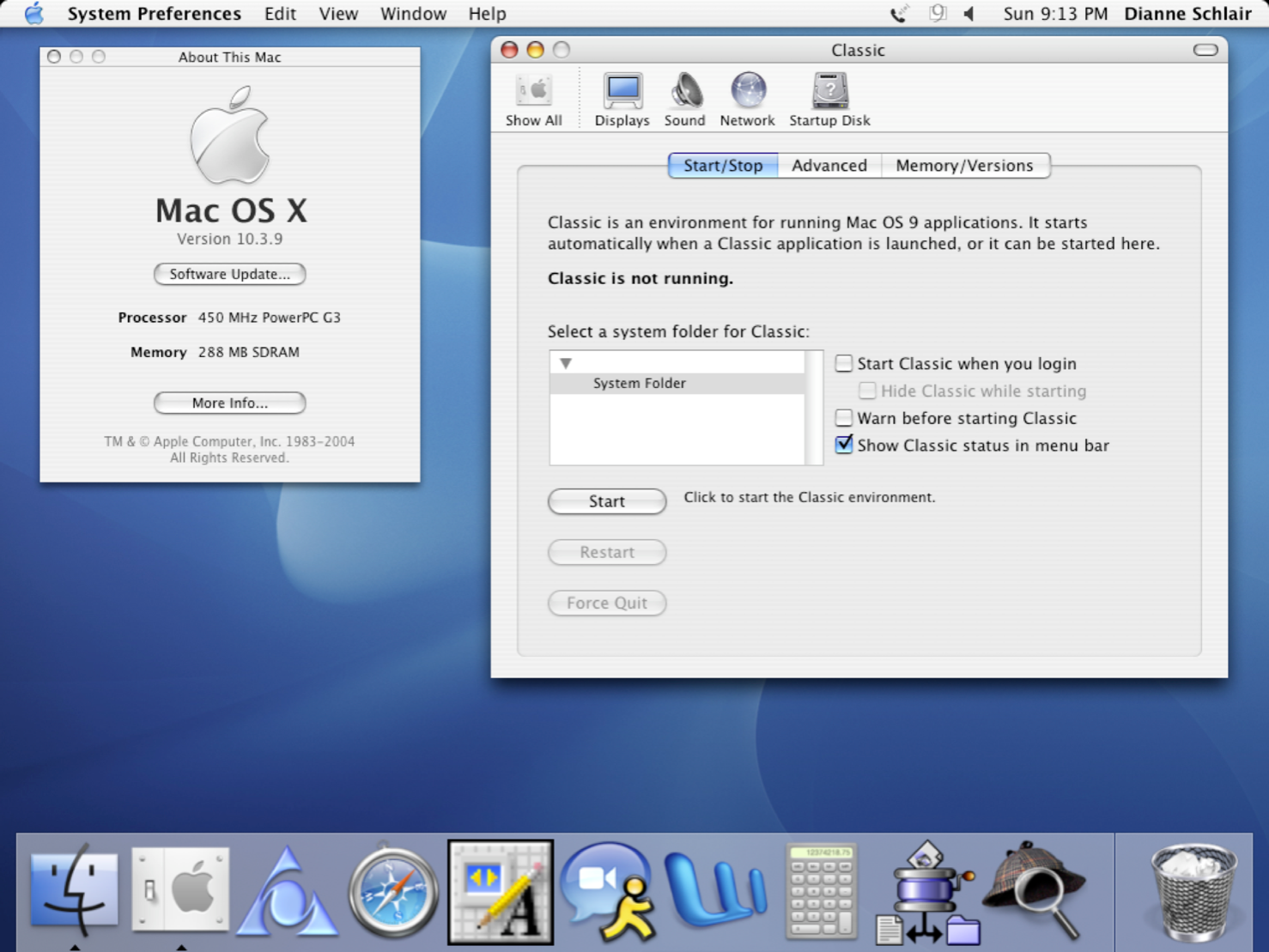The image size is (1269, 952).
Task: Click the Force Quit button
Action: (x=607, y=603)
